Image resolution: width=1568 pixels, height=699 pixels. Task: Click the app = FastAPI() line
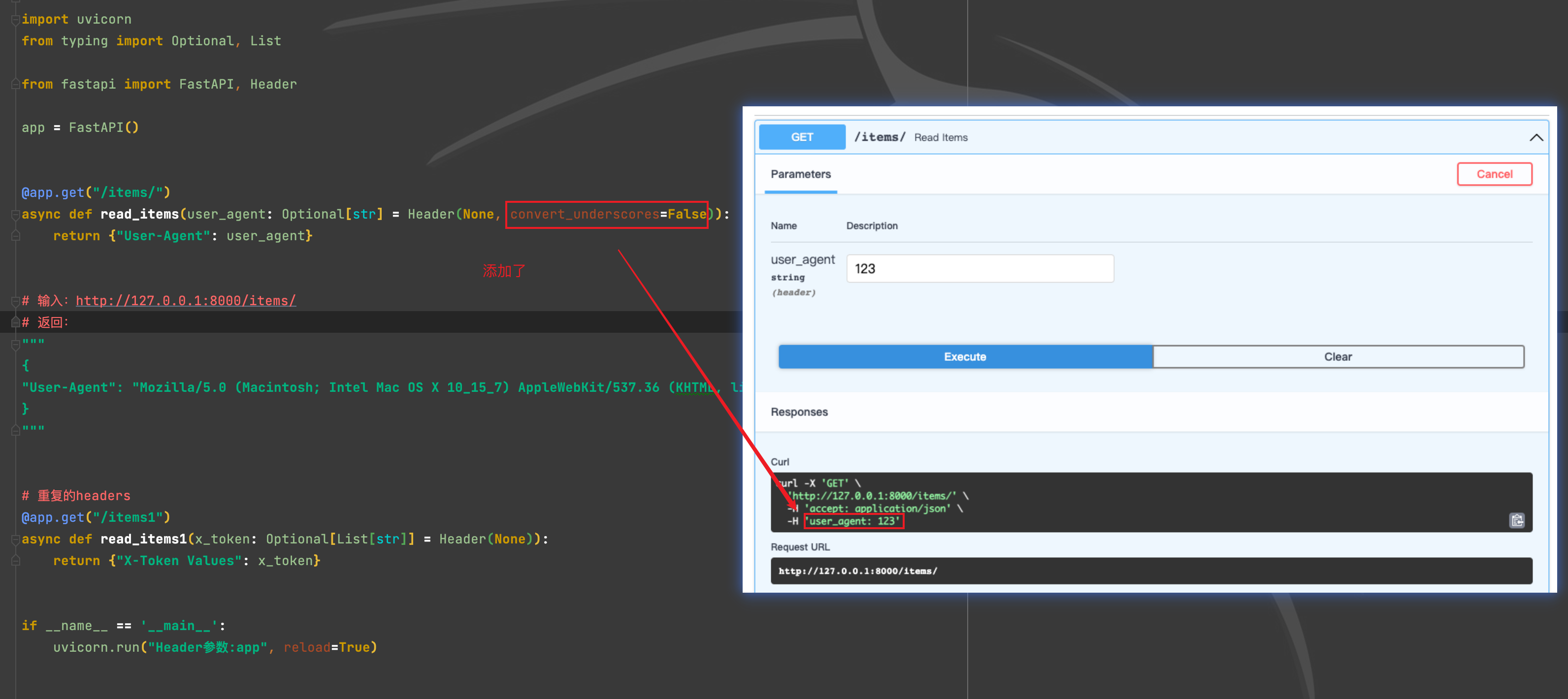coord(80,128)
